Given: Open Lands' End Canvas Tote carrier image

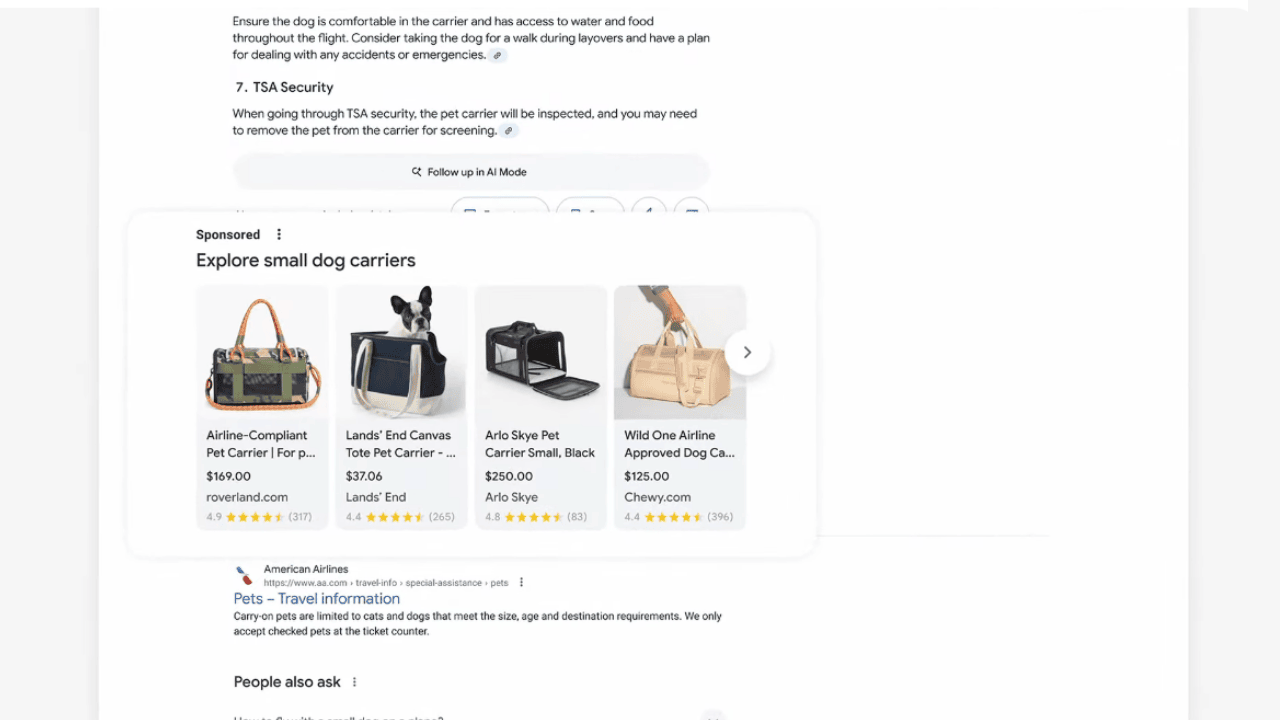Looking at the screenshot, I should (401, 352).
